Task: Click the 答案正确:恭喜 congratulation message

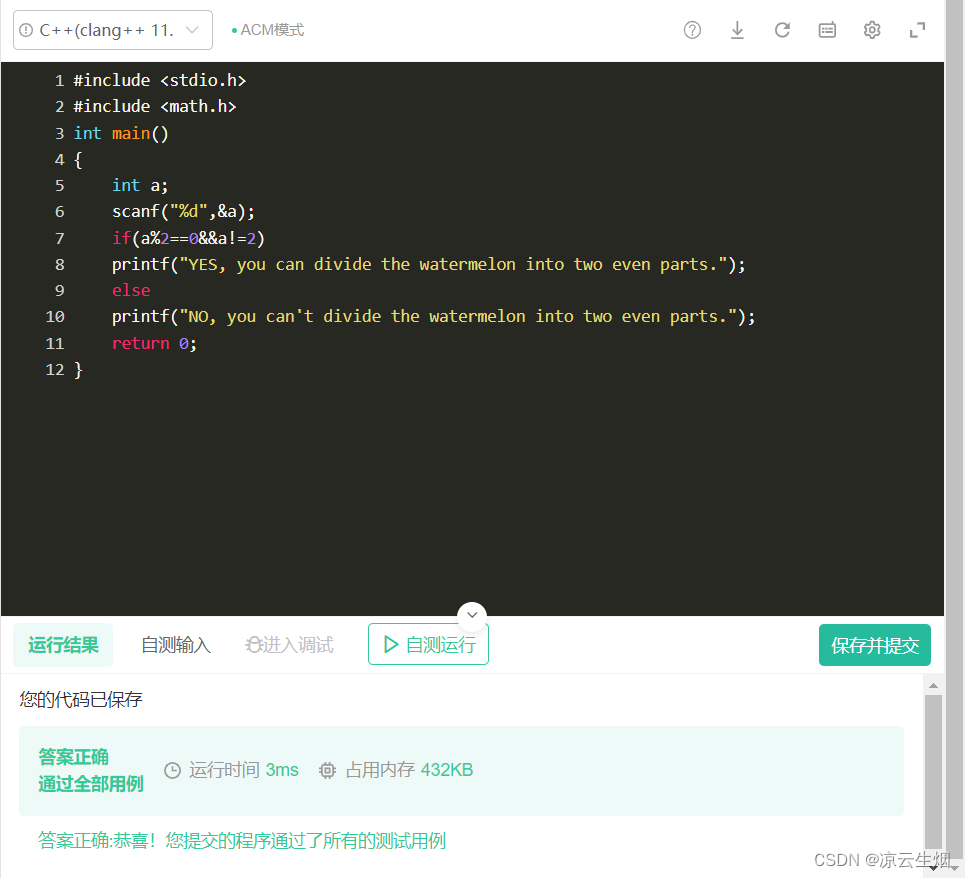Action: point(242,840)
